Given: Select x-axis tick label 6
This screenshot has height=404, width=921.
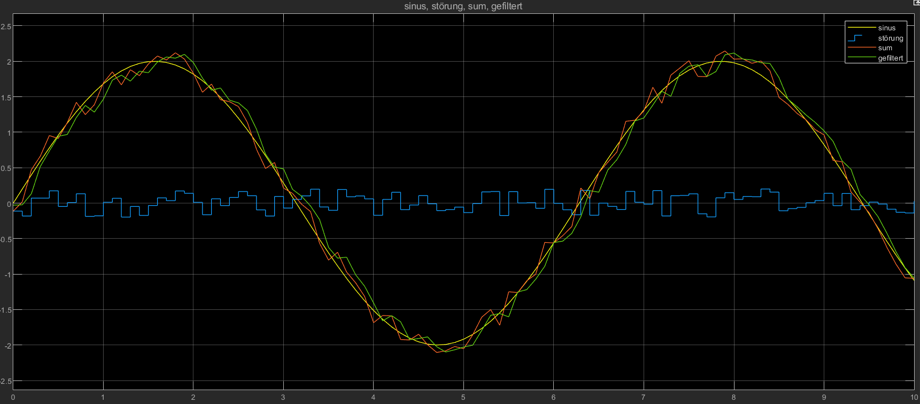Looking at the screenshot, I should pos(553,398).
